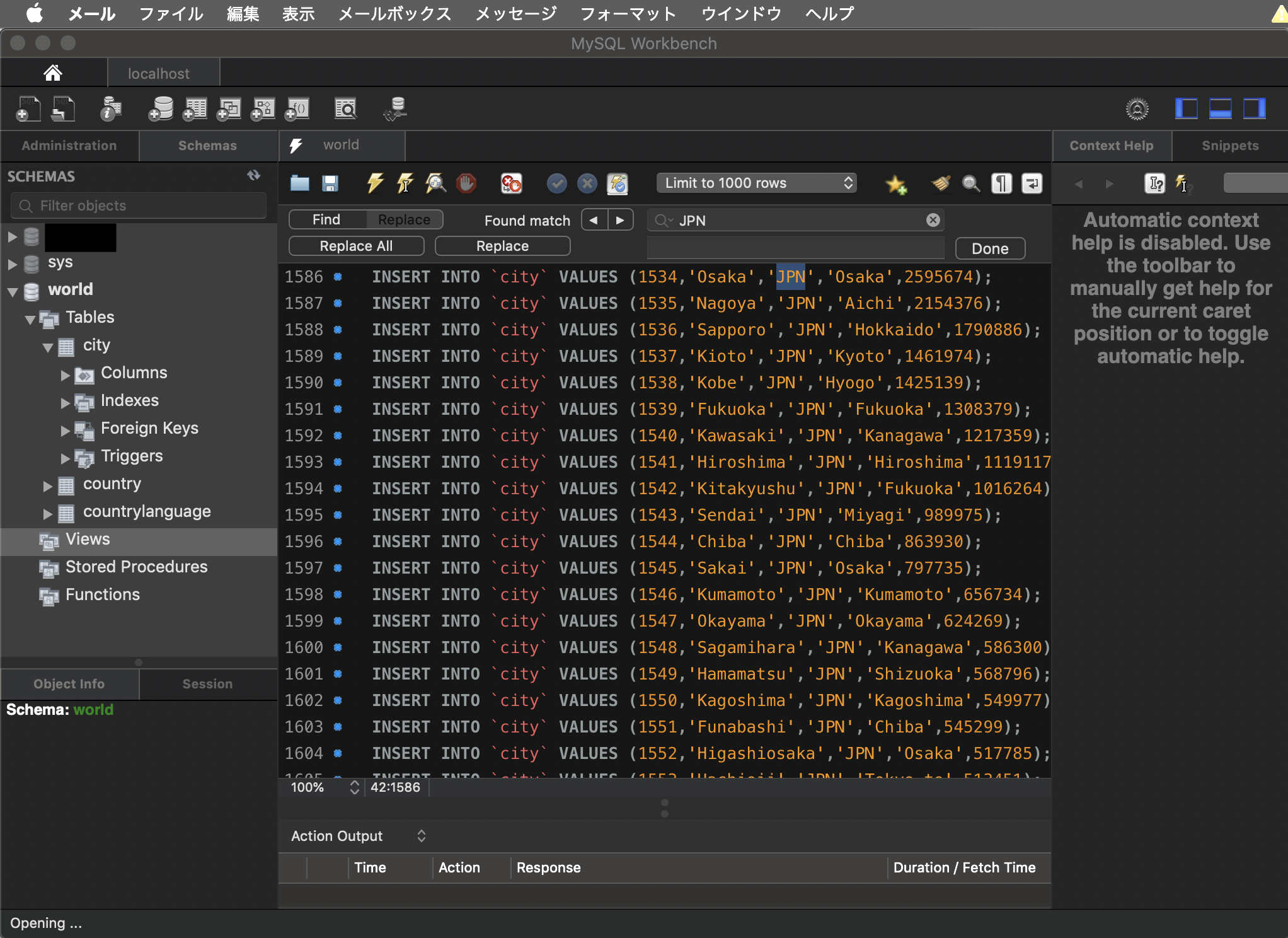The height and width of the screenshot is (938, 1288).
Task: Click the Replace All button
Action: 356,246
